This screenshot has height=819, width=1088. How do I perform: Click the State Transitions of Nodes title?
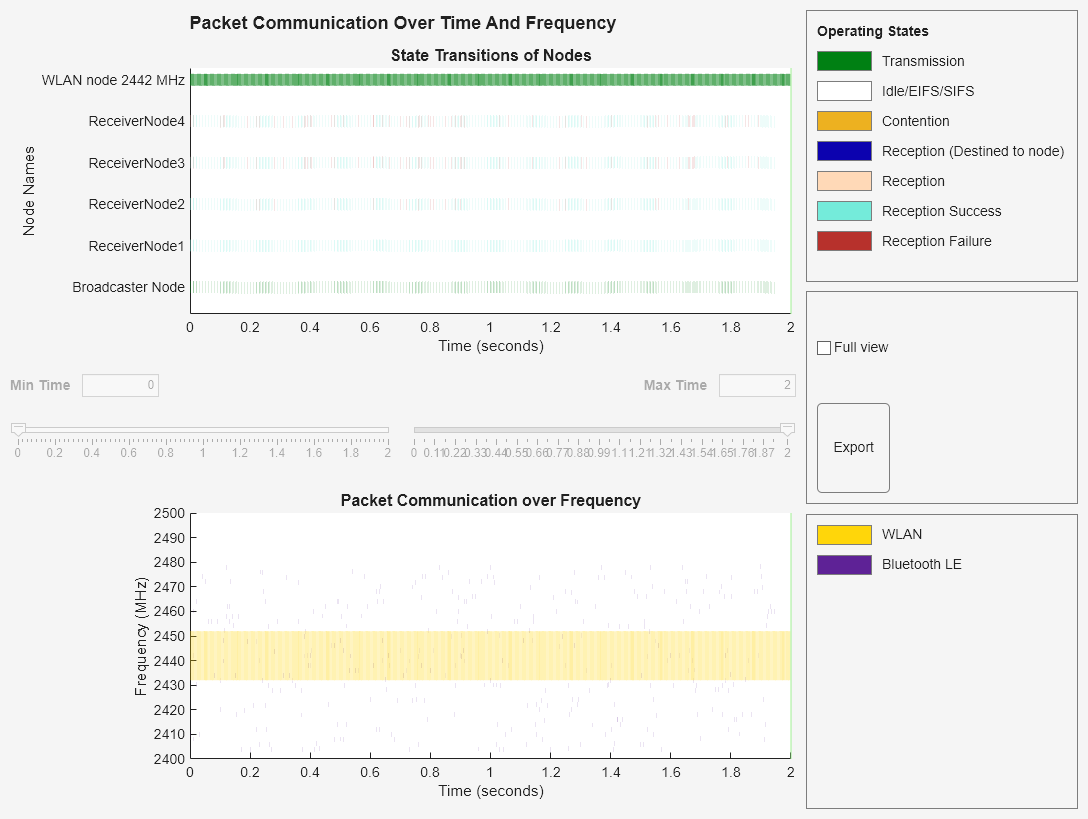[x=491, y=55]
